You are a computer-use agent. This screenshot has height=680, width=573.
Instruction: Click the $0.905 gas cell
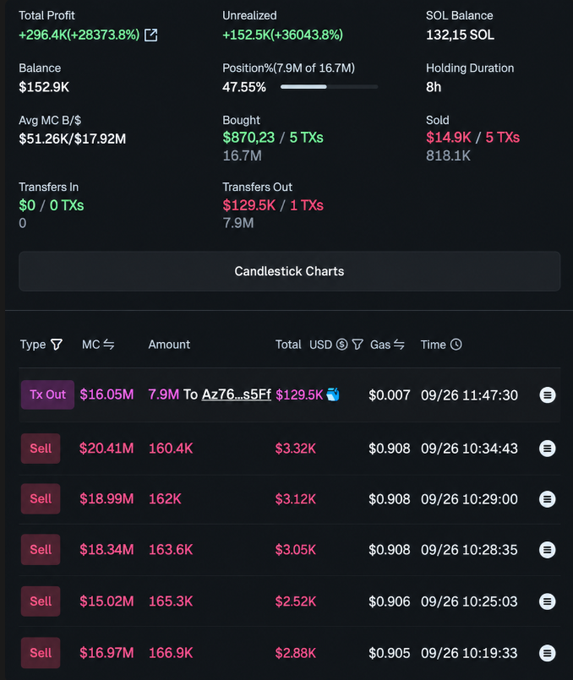(390, 653)
